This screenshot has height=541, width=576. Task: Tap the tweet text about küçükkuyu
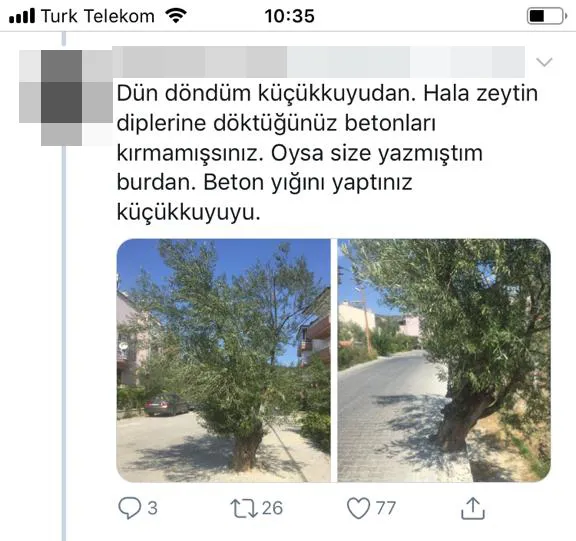pyautogui.click(x=327, y=152)
